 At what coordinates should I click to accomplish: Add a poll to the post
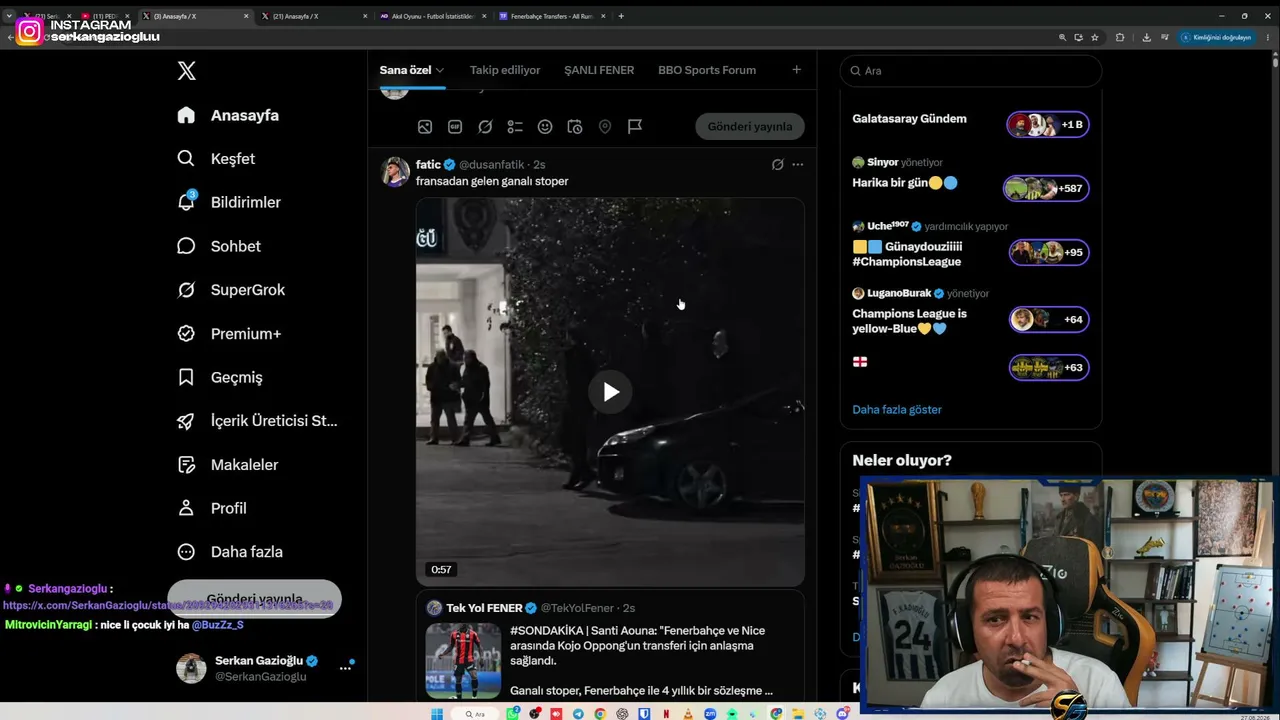click(515, 127)
